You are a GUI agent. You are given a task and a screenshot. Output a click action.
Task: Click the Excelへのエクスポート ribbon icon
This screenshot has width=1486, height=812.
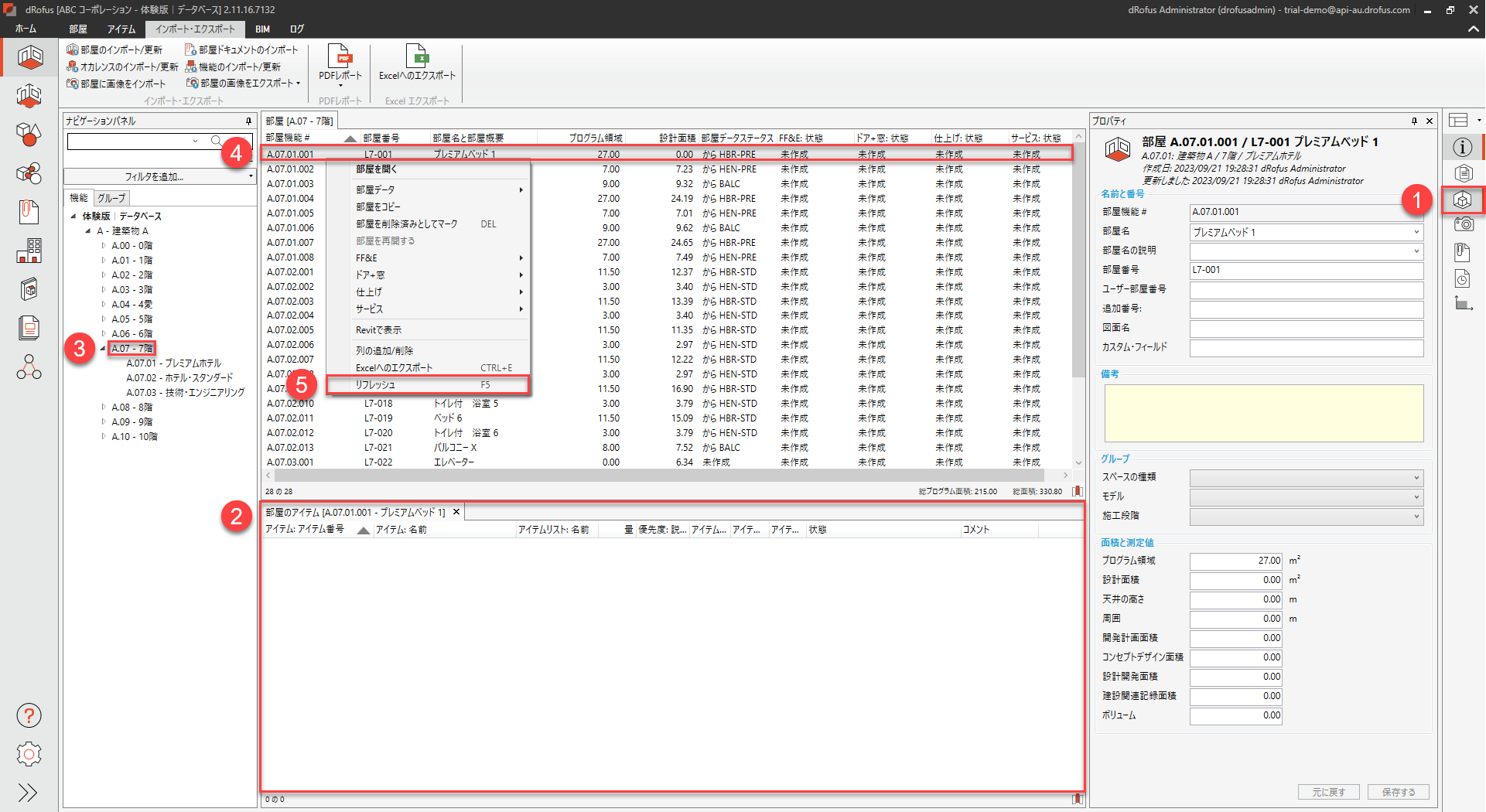coord(417,56)
